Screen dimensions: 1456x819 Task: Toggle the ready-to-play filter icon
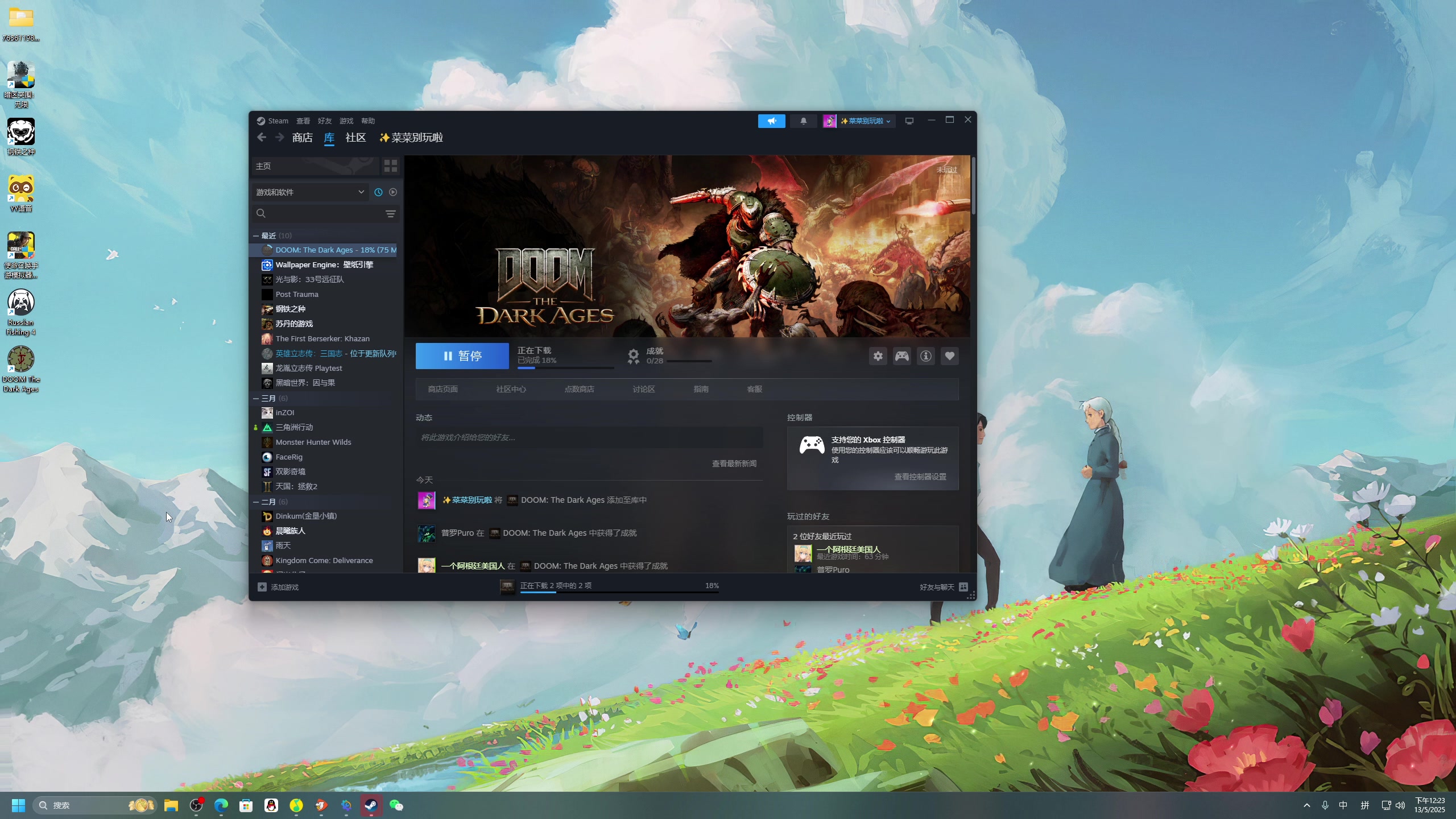[x=393, y=192]
